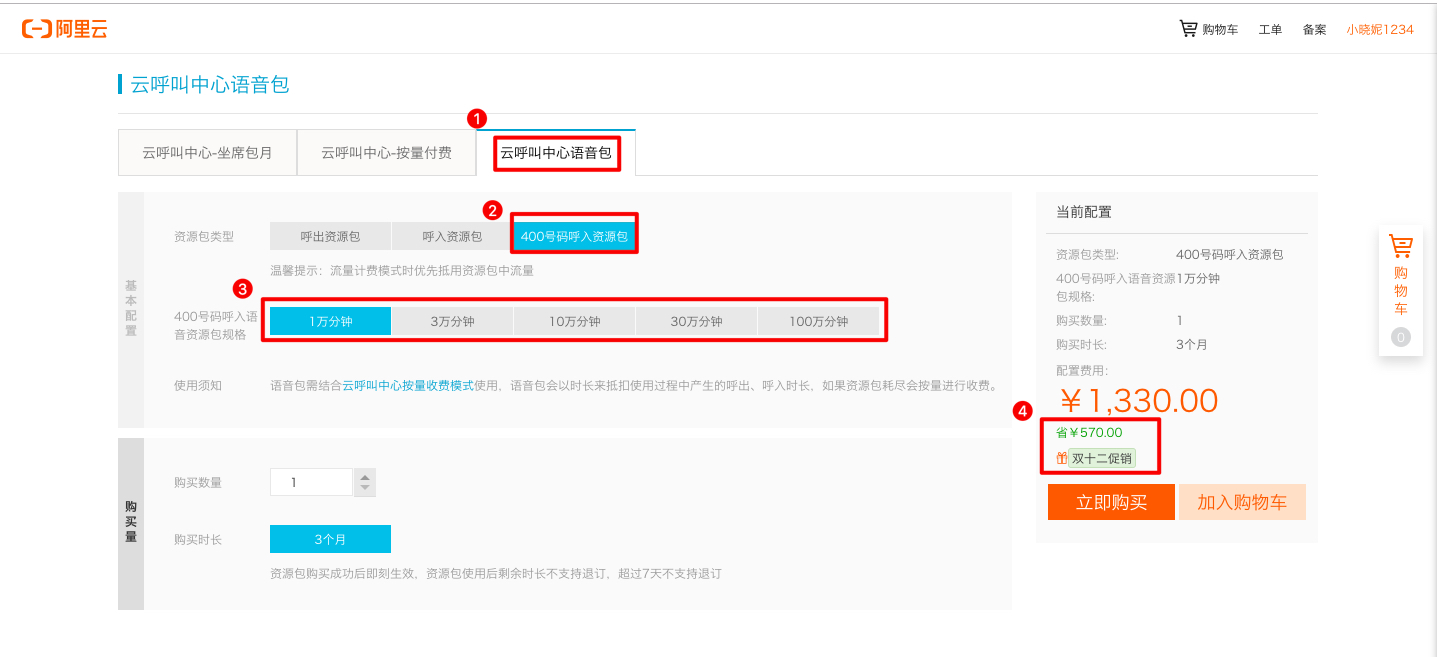The height and width of the screenshot is (657, 1437).
Task: Switch to 云呼叫中心-按量付费 tab
Action: tap(386, 153)
